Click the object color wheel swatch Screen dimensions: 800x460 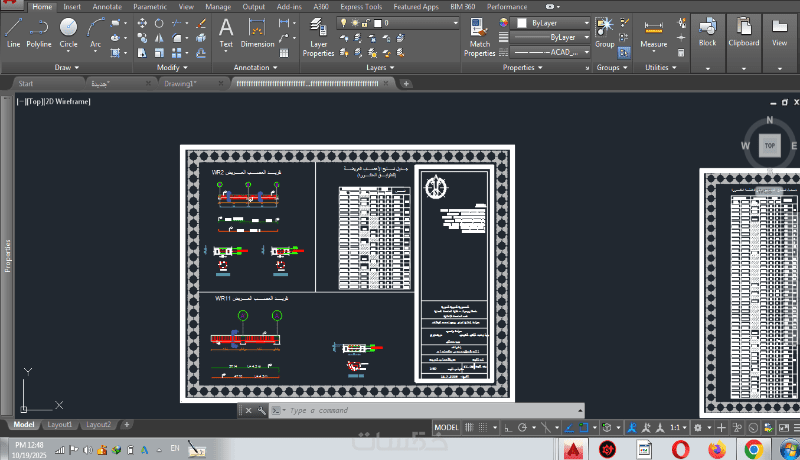click(502, 22)
